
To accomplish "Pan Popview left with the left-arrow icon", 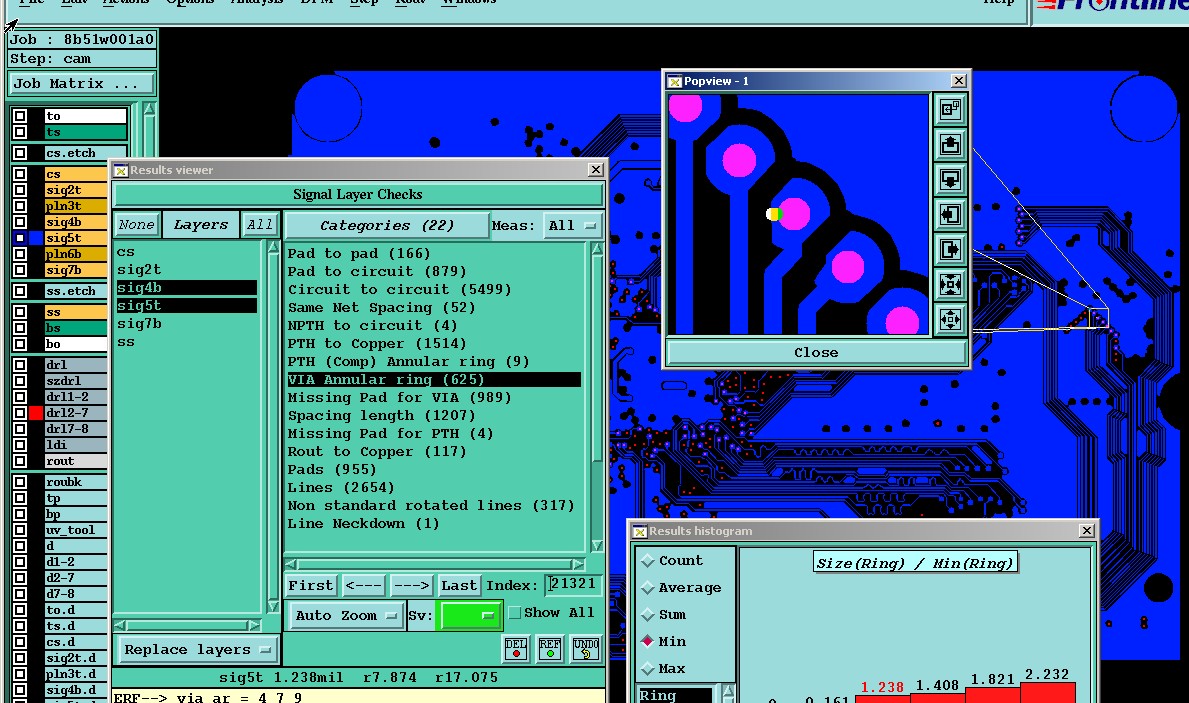I will point(950,215).
